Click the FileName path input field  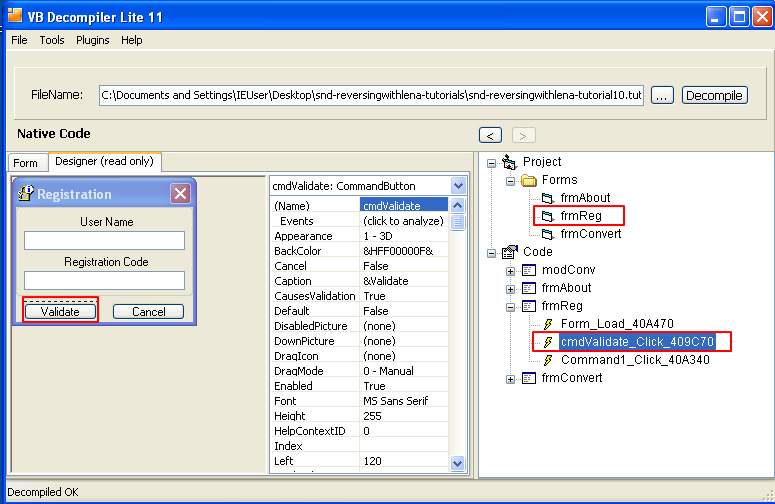tap(371, 95)
